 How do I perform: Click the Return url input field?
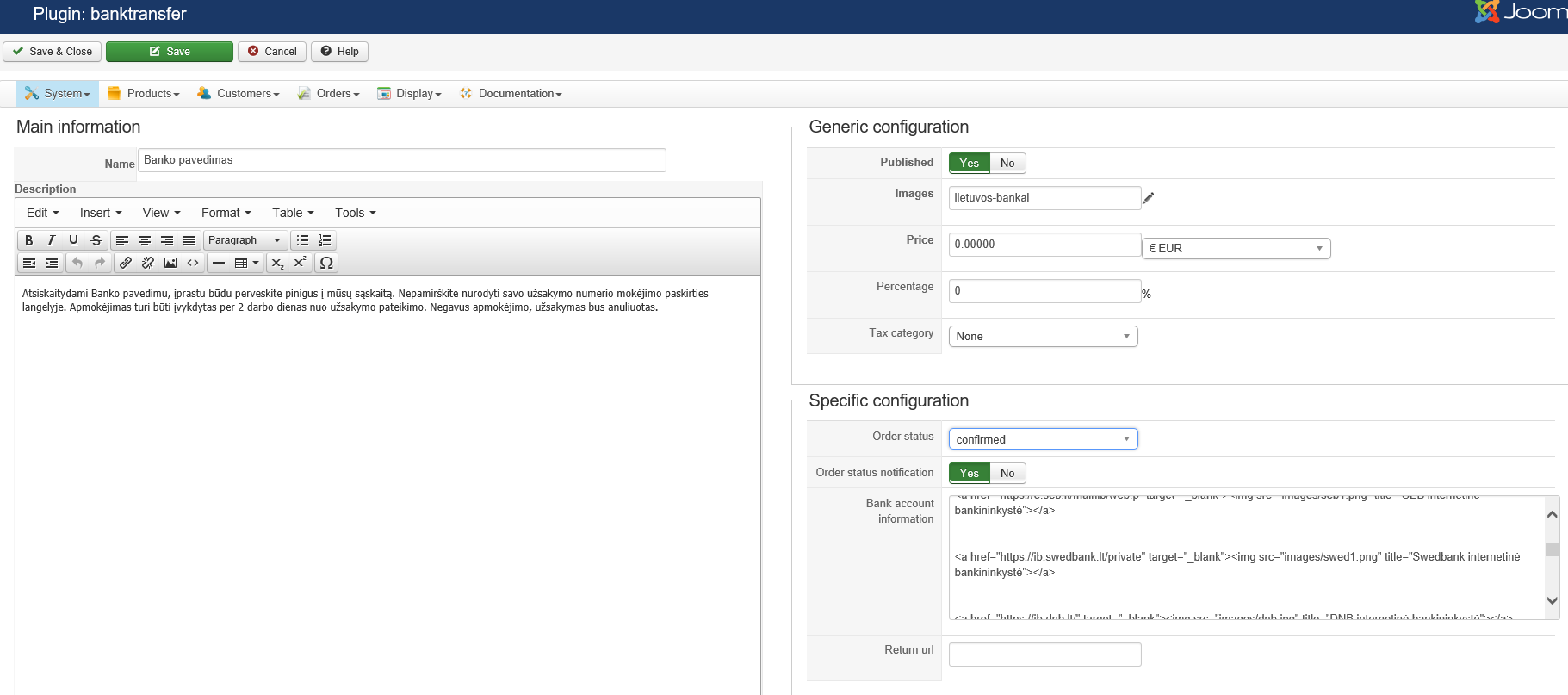click(x=1044, y=655)
